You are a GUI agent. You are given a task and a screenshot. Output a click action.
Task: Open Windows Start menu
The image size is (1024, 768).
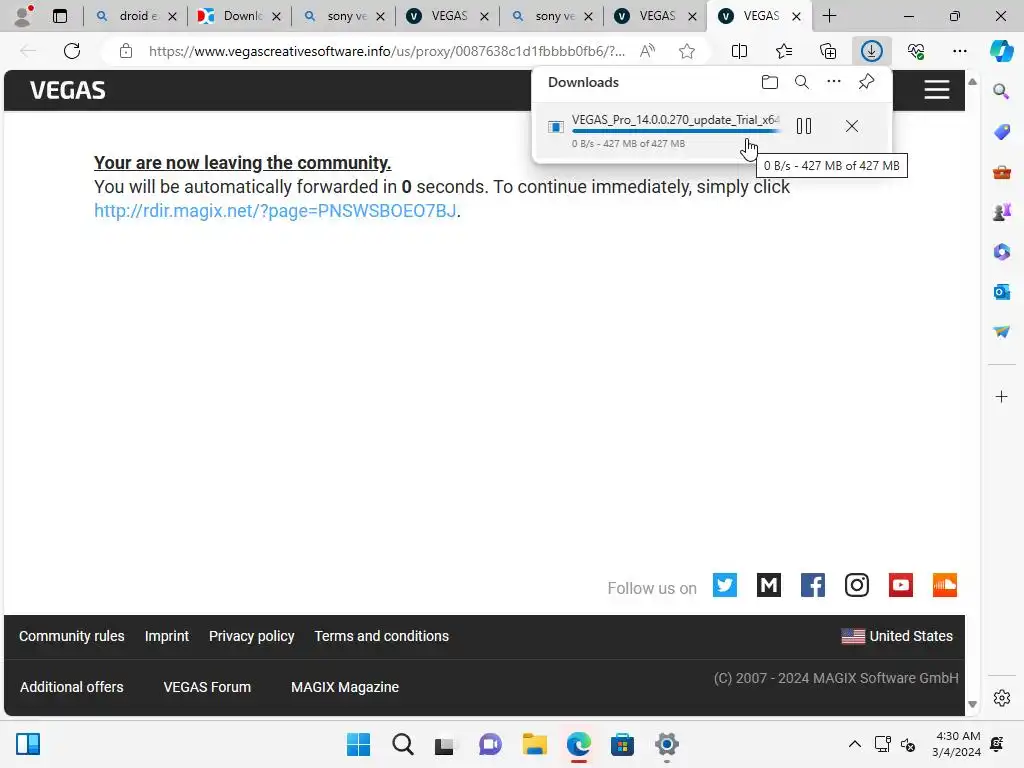click(358, 744)
